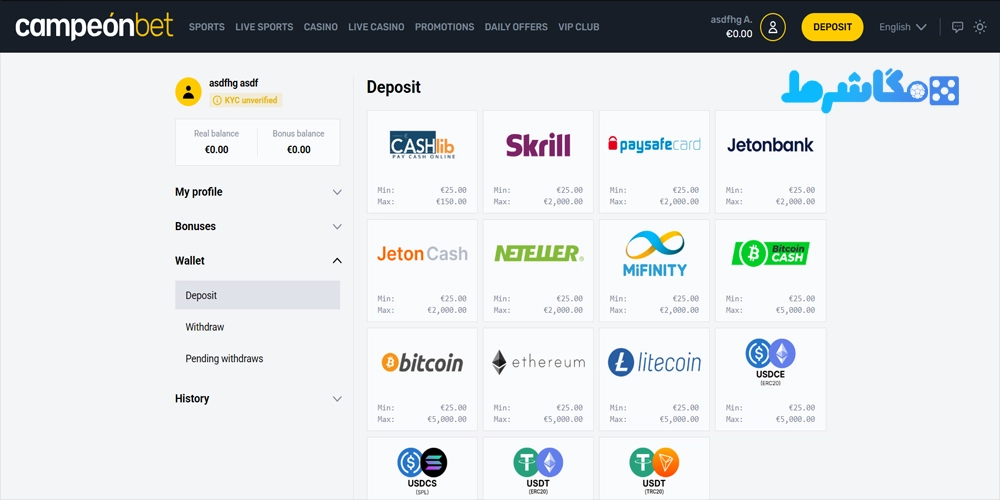Click the Deposit page heading

pyautogui.click(x=393, y=87)
